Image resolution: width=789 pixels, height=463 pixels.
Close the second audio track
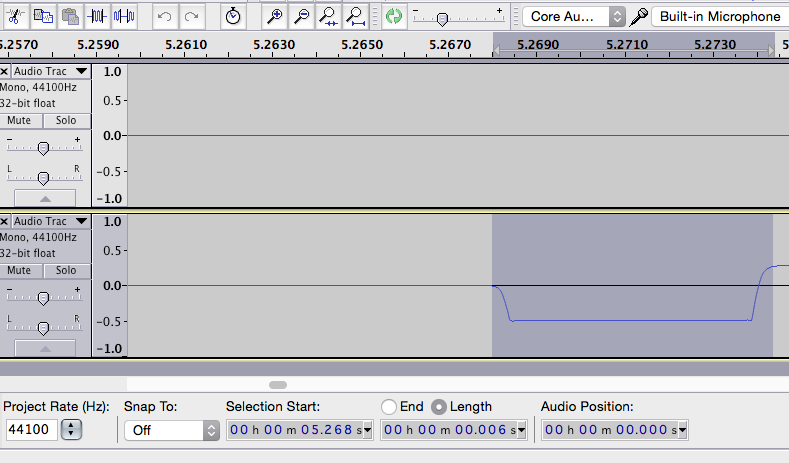[5, 222]
